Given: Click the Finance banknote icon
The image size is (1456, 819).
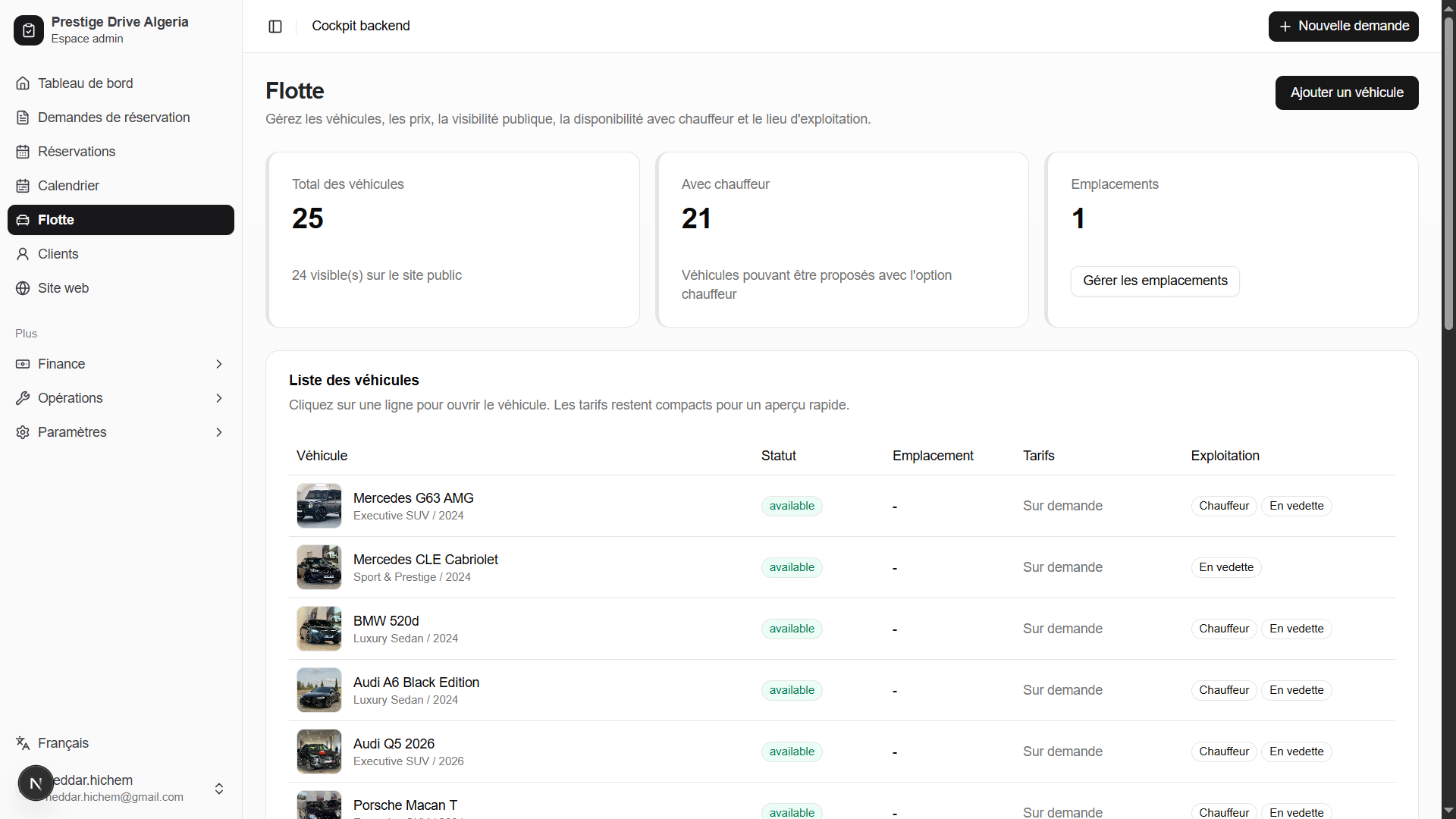Looking at the screenshot, I should point(23,364).
